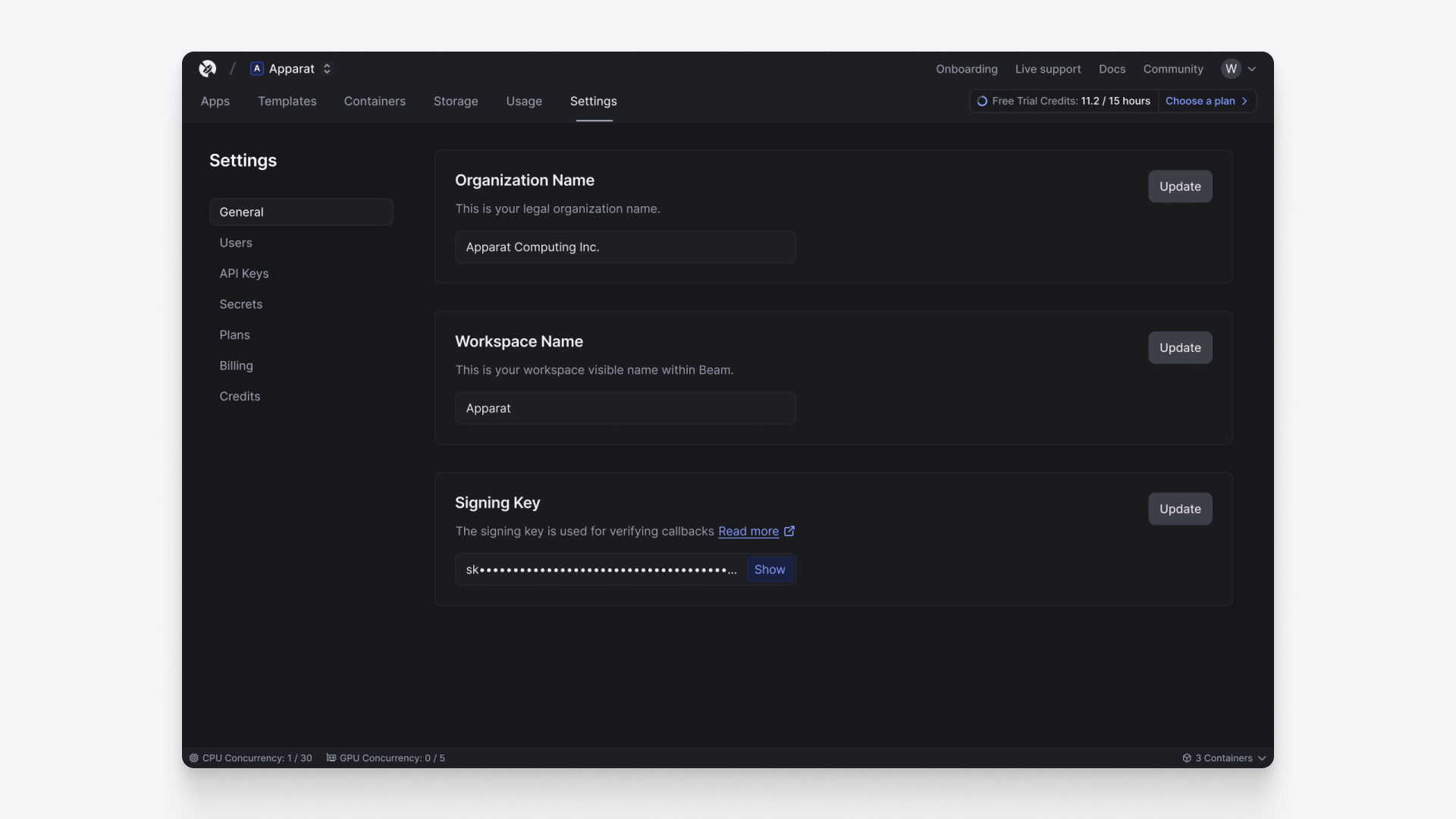Click the Choose a plan arrow
The height and width of the screenshot is (819, 1456).
(1244, 101)
